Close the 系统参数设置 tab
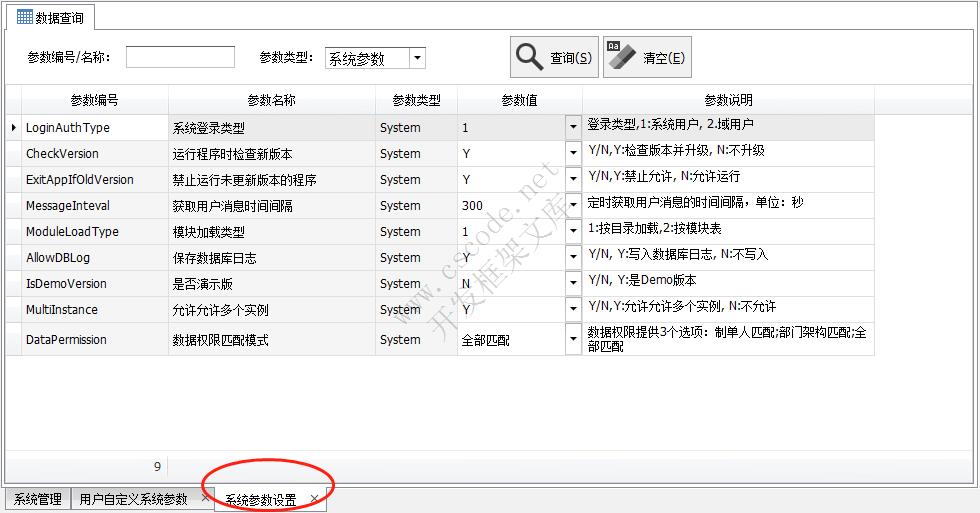980x513 pixels. pos(314,499)
